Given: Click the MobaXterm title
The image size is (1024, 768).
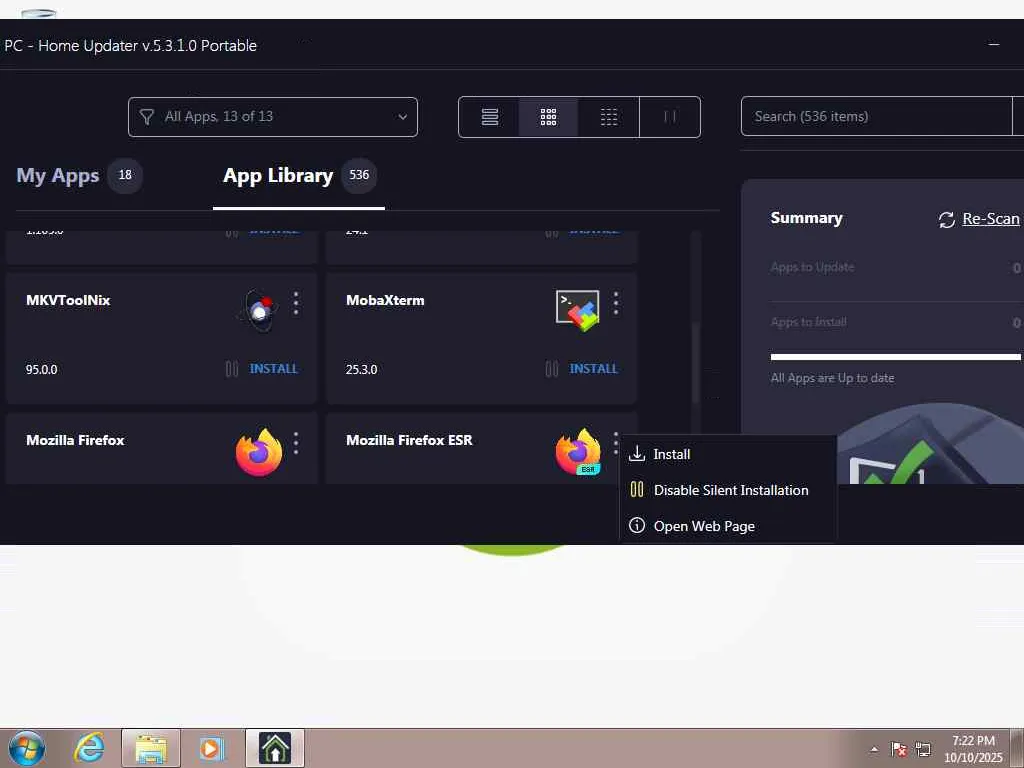Looking at the screenshot, I should 385,300.
